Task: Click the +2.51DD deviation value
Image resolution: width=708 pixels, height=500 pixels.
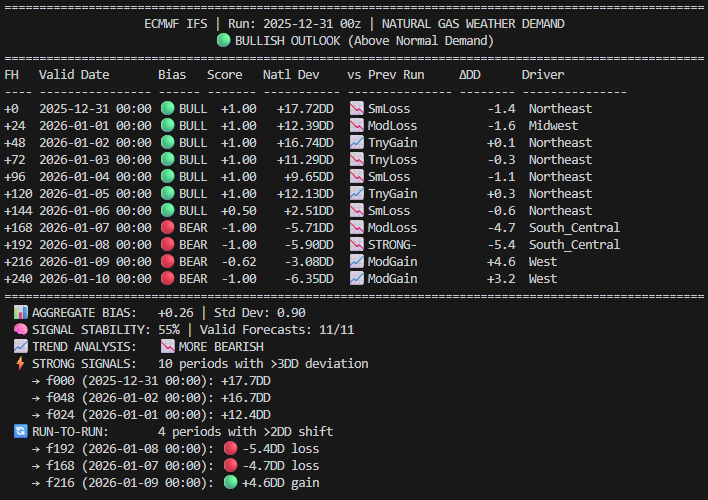Action: click(x=309, y=210)
